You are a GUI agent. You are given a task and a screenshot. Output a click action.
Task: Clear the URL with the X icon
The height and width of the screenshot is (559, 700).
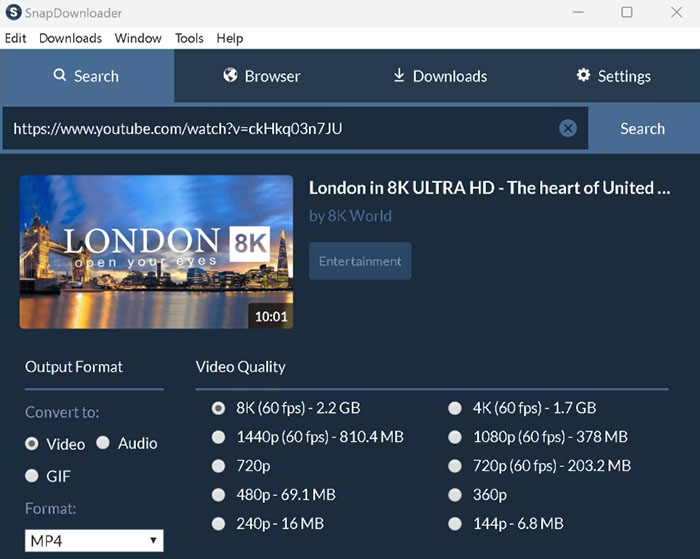568,129
